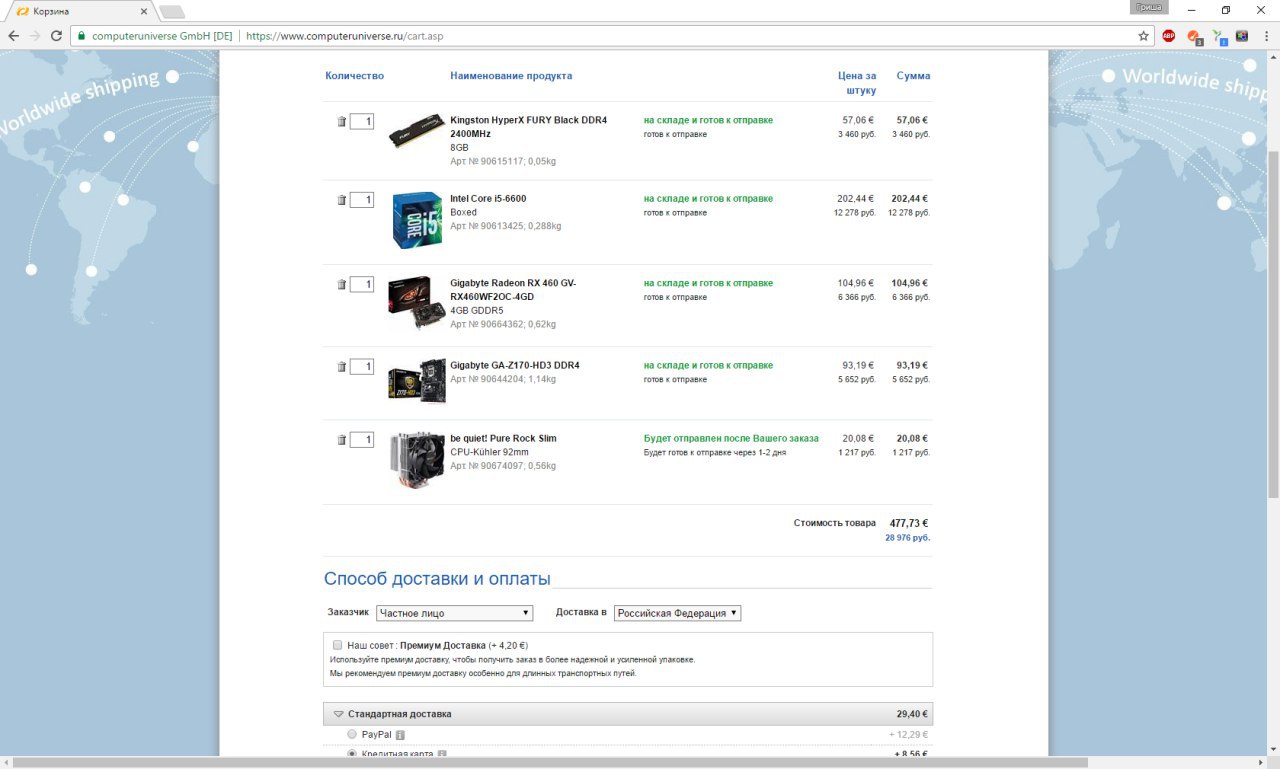
Task: Click the + 12,29 € PayPal surcharge
Action: coord(909,735)
